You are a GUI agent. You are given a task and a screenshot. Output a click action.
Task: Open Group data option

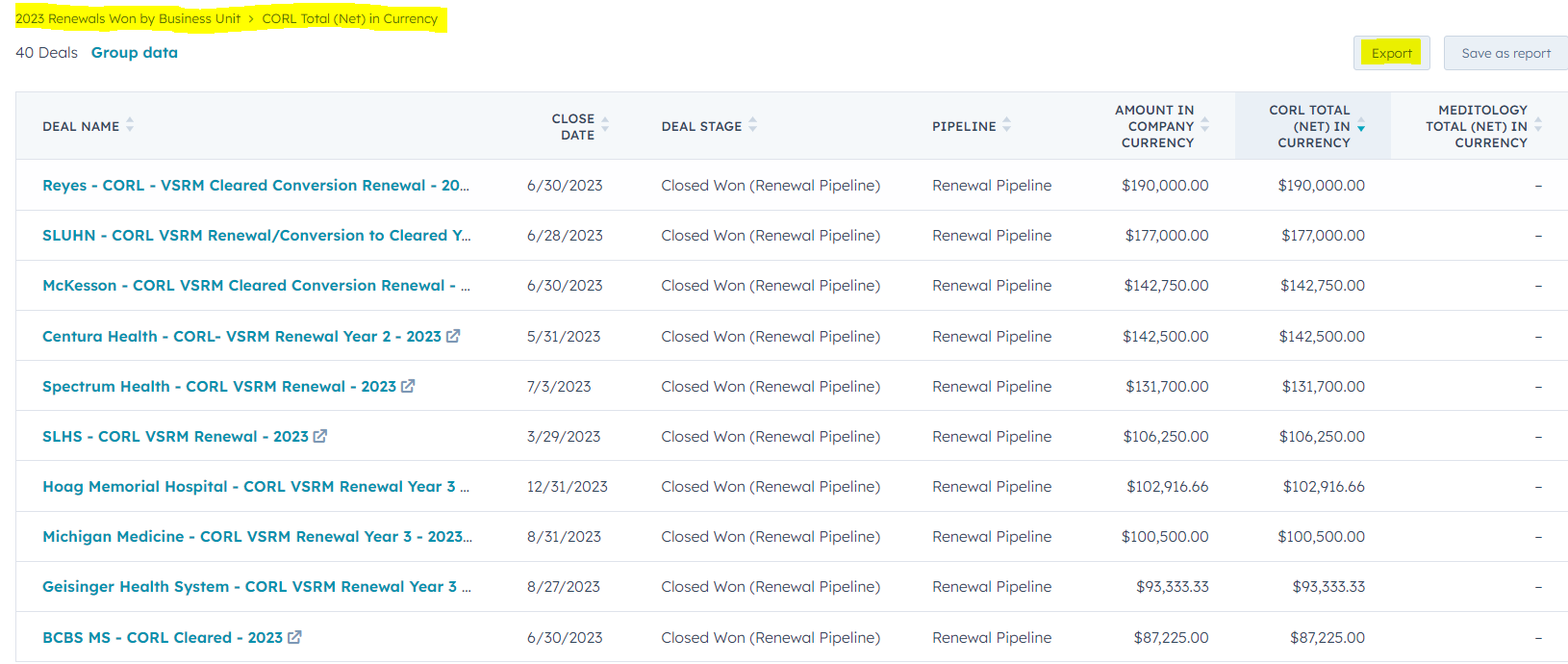click(x=135, y=53)
